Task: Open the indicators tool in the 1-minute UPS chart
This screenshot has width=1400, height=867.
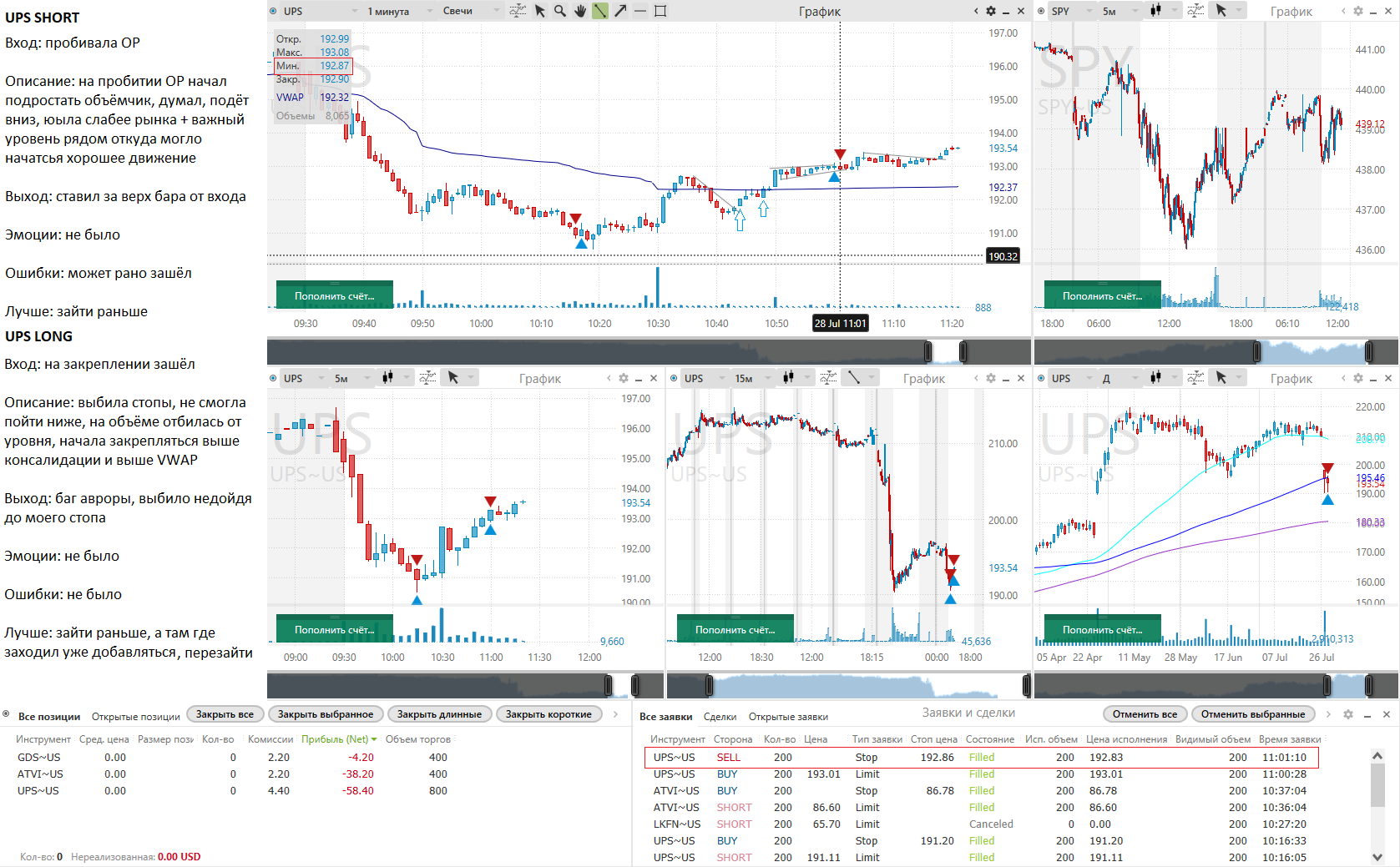Action: tap(518, 11)
